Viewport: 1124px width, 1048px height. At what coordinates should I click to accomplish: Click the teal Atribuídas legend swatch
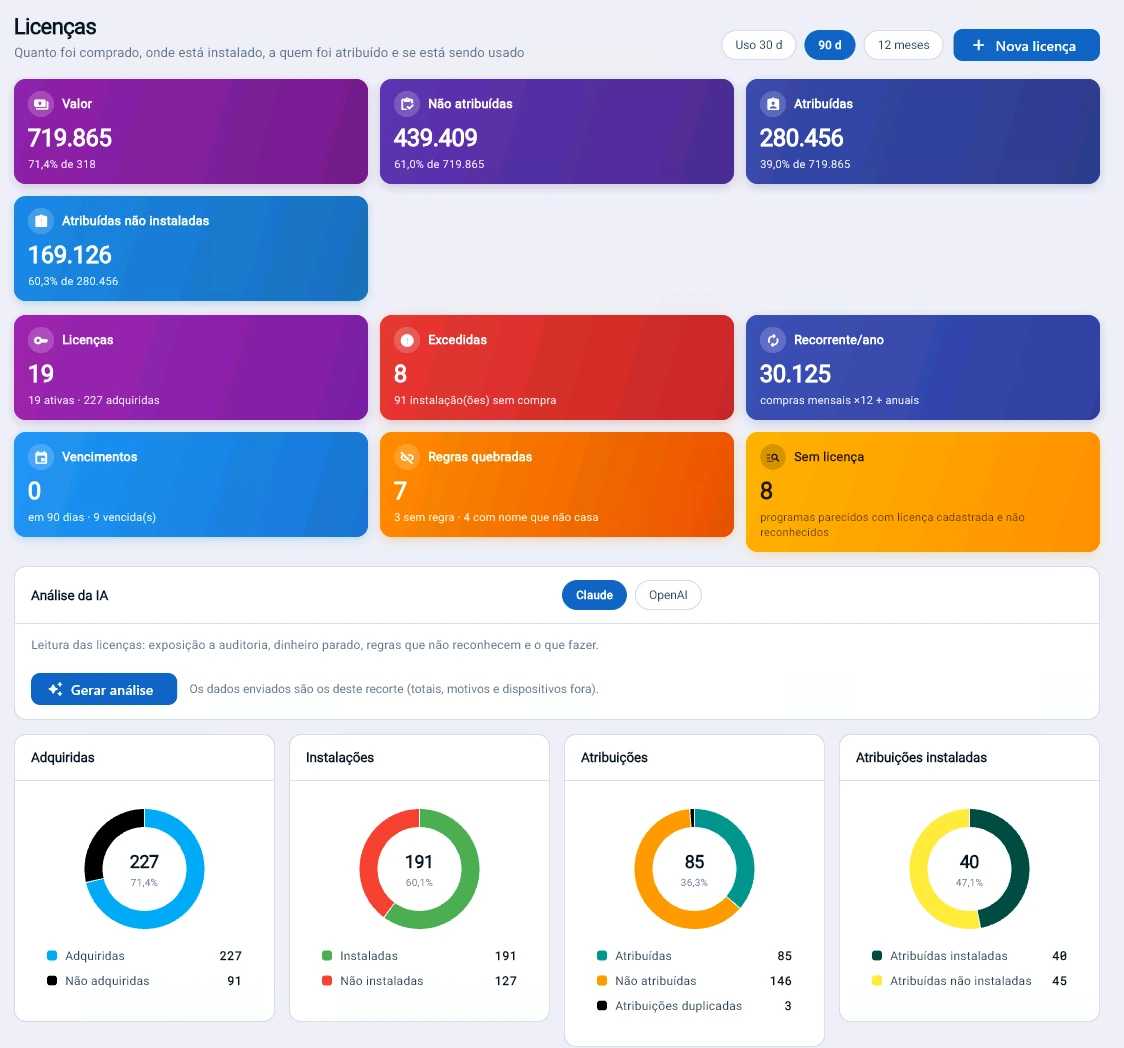(x=602, y=956)
